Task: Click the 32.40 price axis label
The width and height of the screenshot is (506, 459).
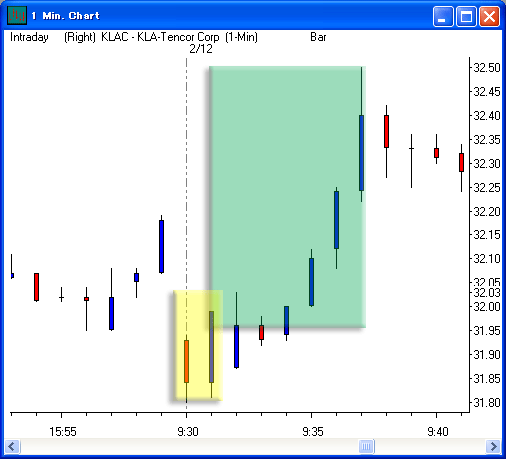Action: [x=487, y=116]
